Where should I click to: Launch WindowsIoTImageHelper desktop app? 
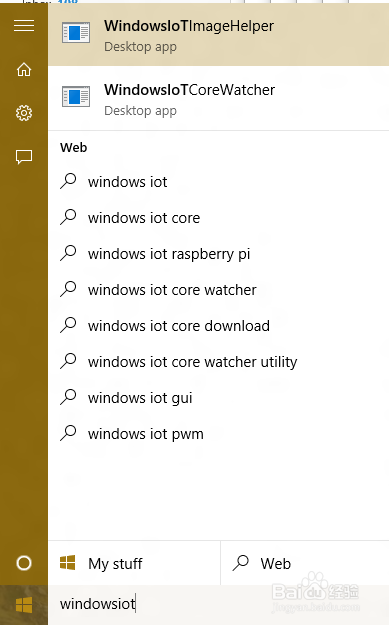click(218, 35)
